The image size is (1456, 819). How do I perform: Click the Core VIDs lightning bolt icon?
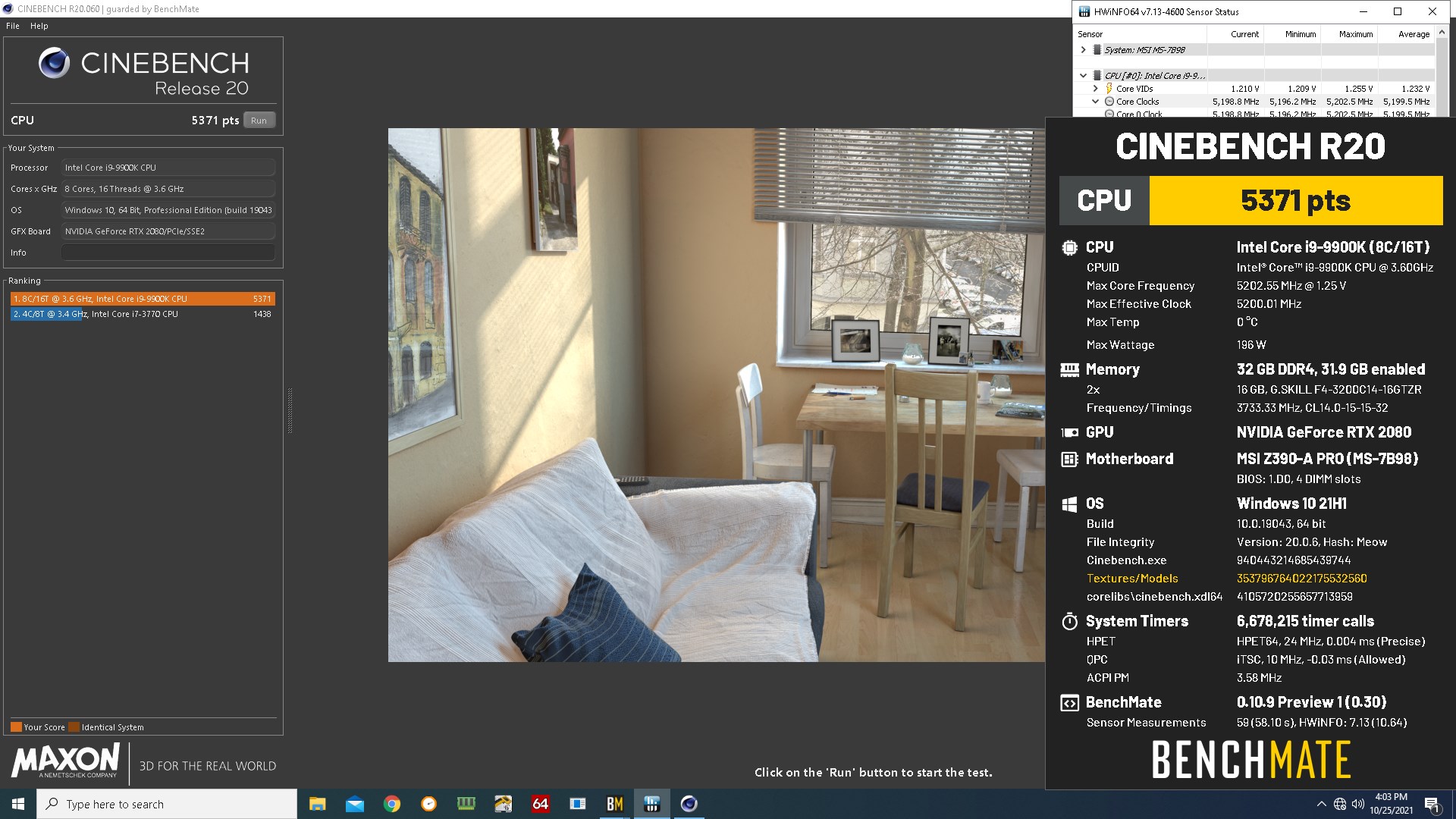[x=1109, y=89]
